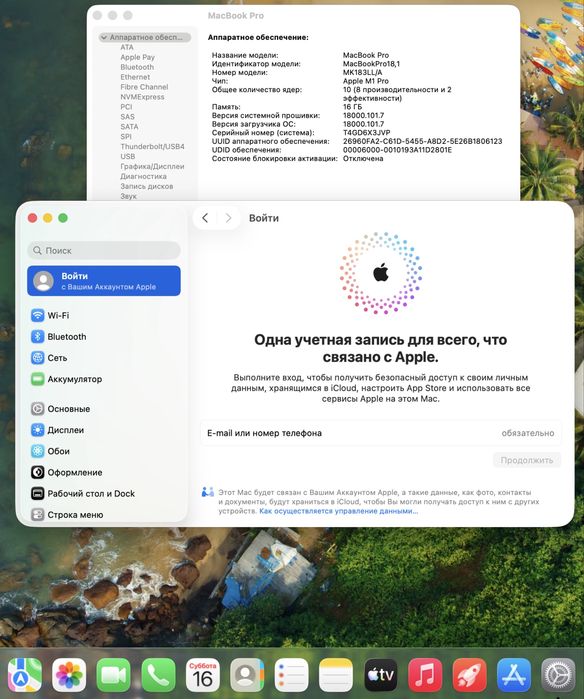Launch Apple TV from Dock
Viewport: 584px width, 699px height.
click(381, 675)
